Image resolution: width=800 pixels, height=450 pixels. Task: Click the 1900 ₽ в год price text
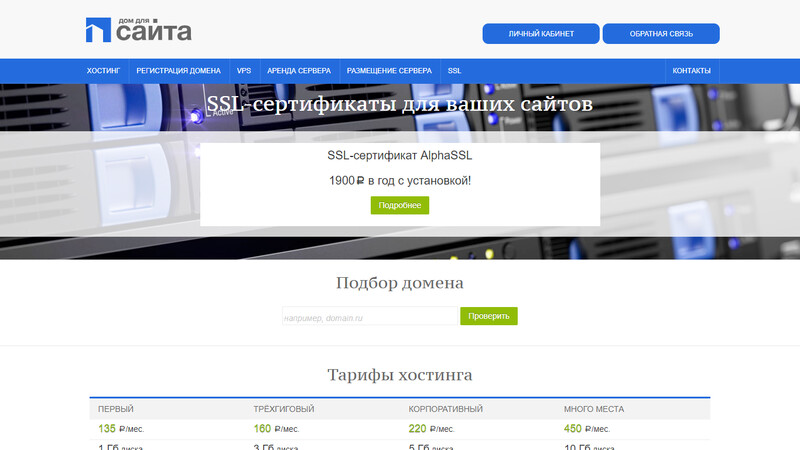click(399, 181)
